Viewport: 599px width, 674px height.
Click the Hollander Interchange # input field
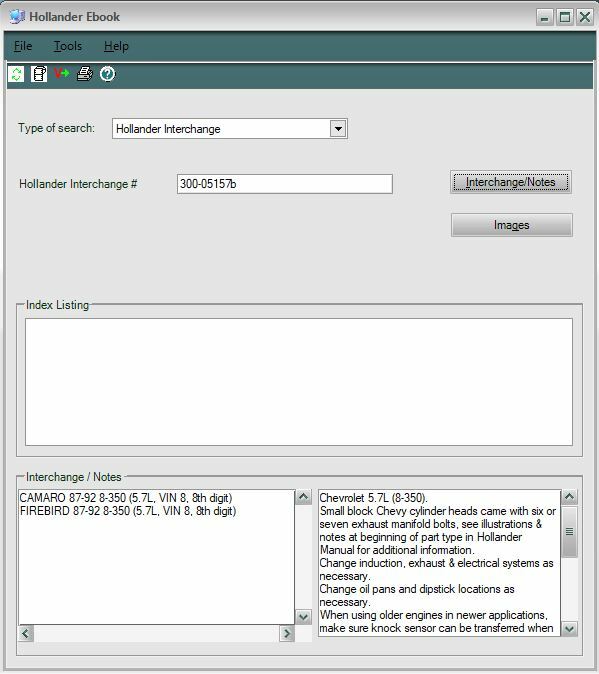pos(284,184)
